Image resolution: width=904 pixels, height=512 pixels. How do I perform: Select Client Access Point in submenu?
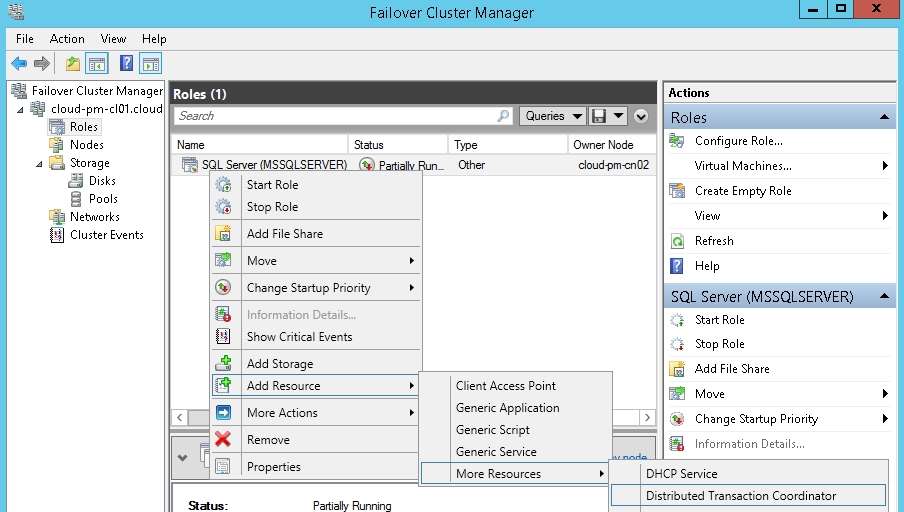click(516, 386)
